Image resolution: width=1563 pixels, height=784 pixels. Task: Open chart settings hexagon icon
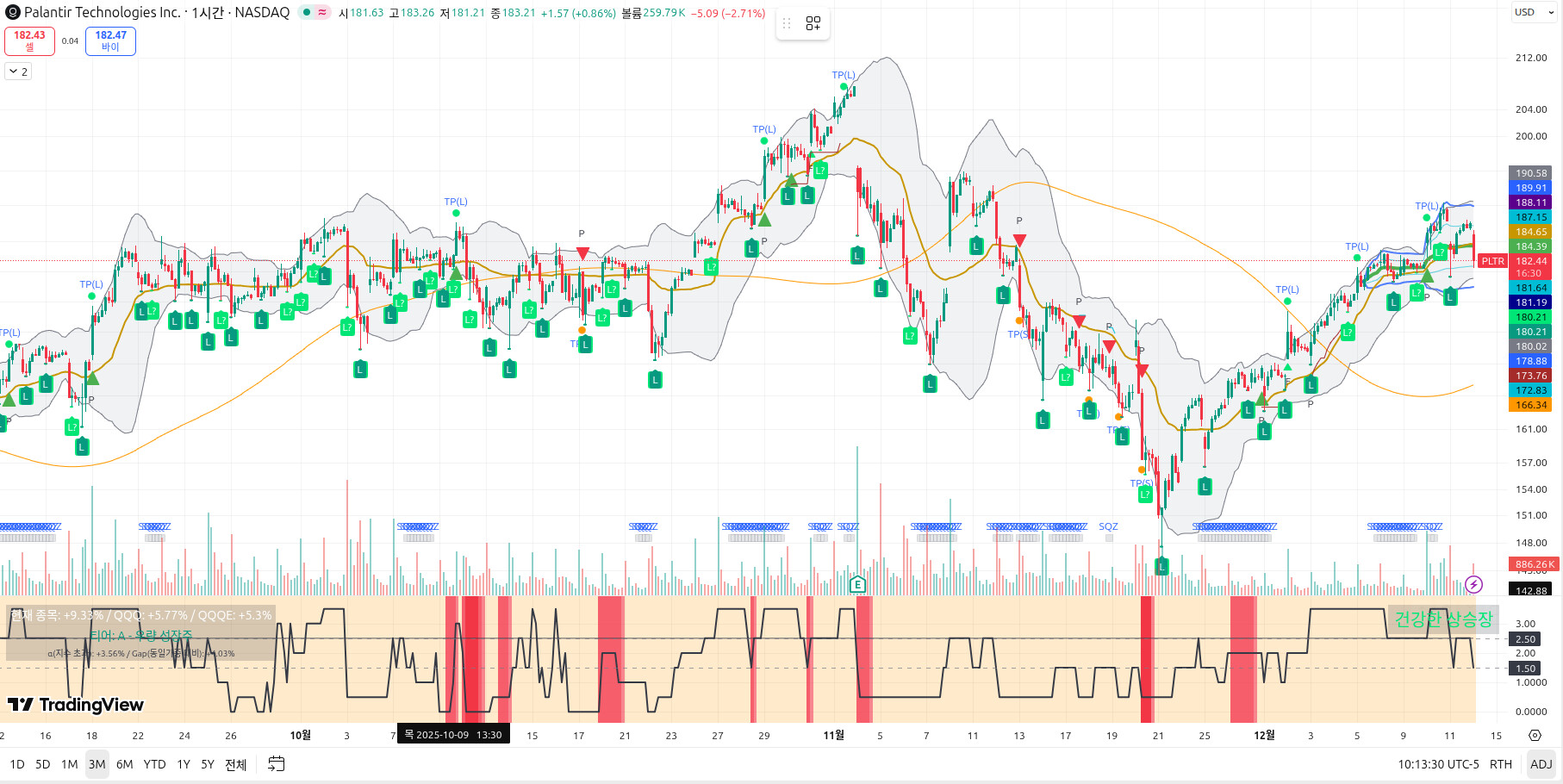1535,736
